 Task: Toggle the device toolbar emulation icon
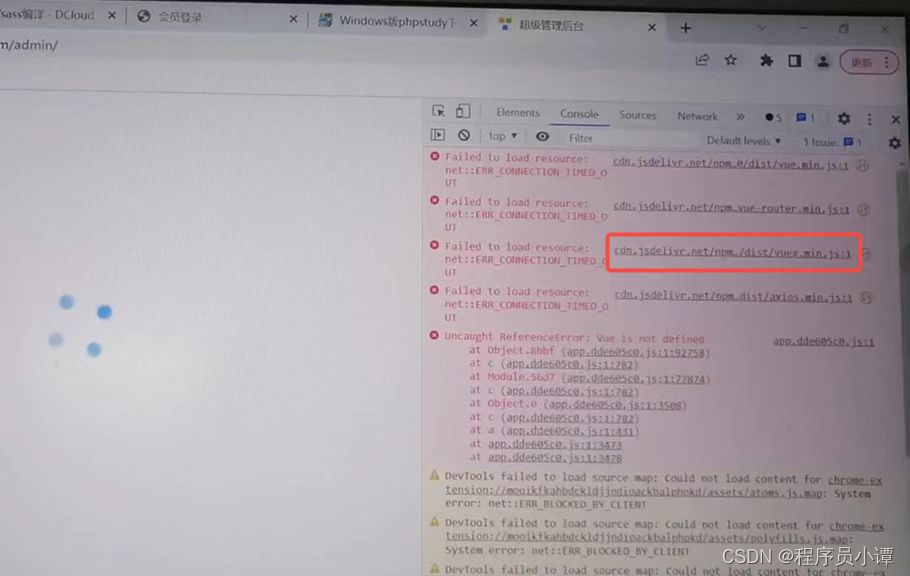[462, 112]
